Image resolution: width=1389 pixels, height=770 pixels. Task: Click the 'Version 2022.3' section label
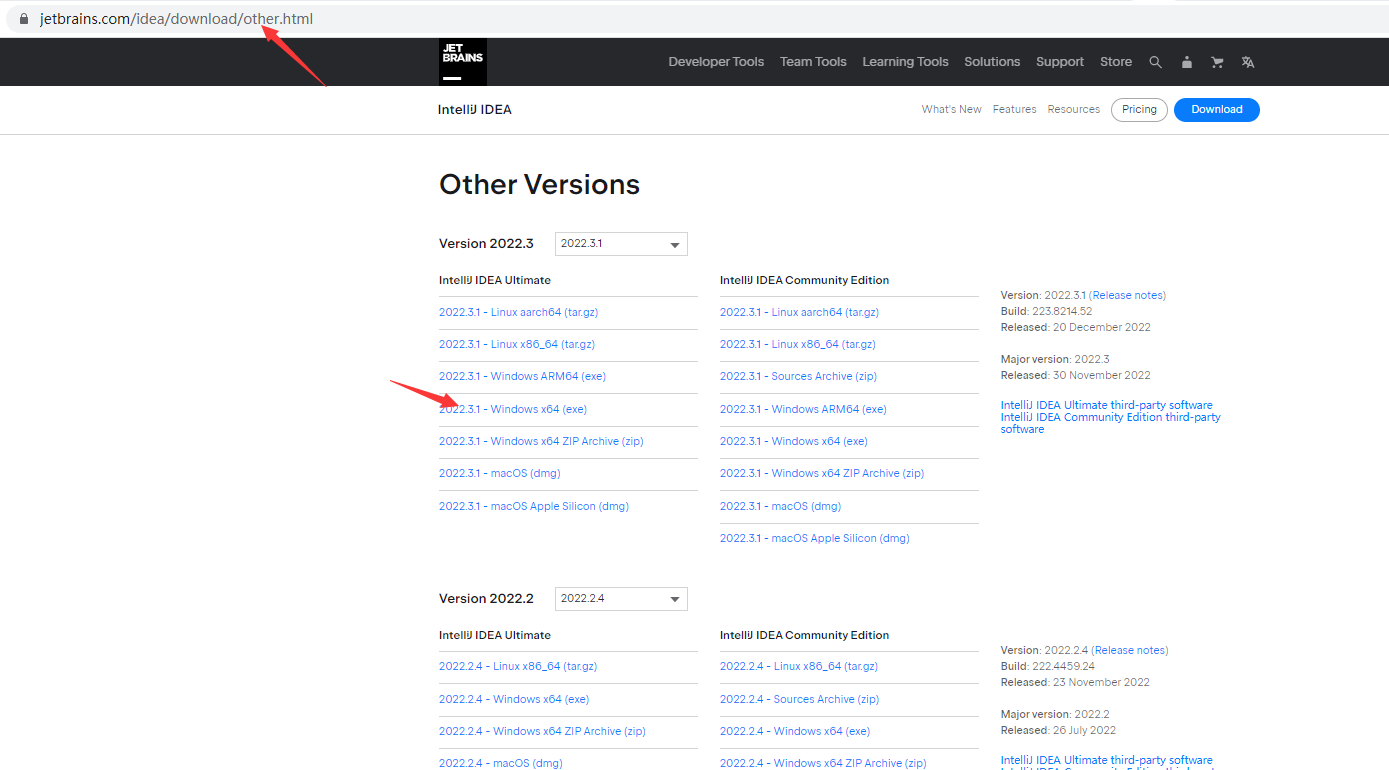point(486,244)
